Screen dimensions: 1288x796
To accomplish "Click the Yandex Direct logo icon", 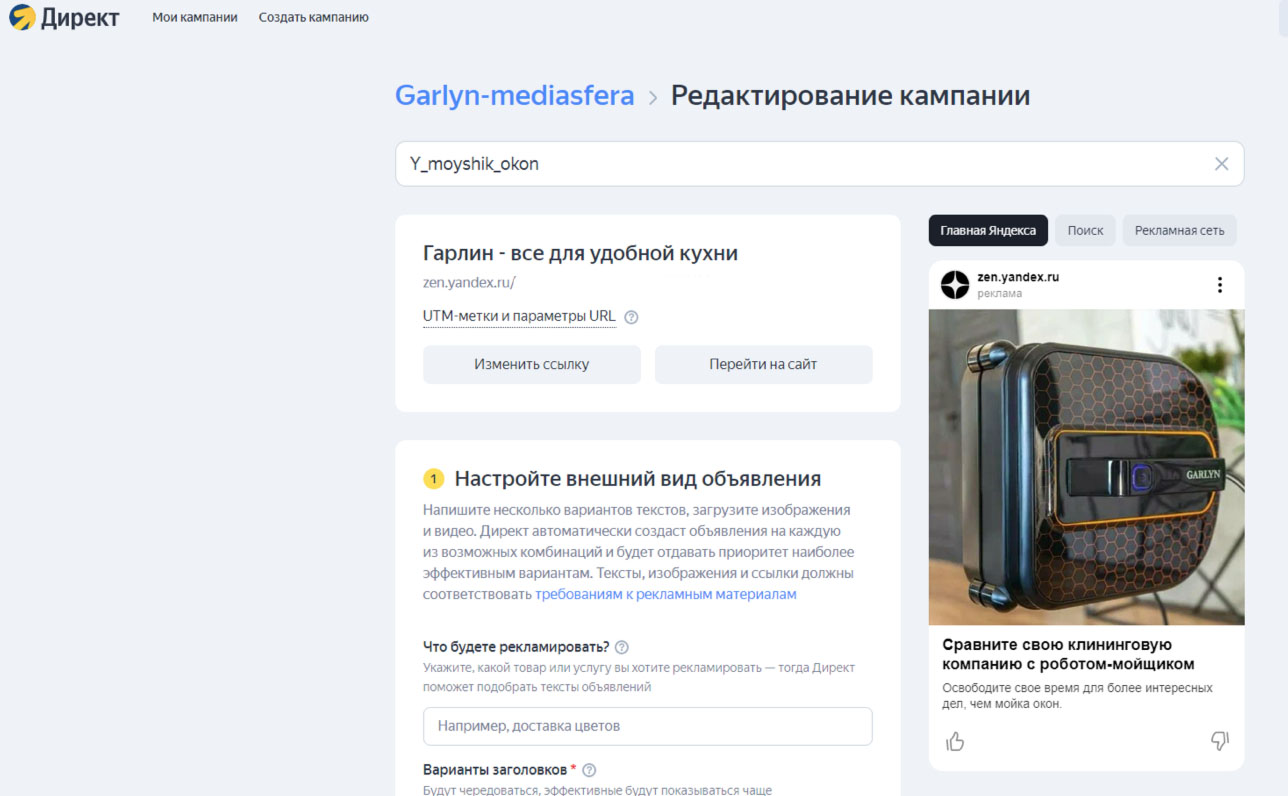I will click(x=22, y=17).
